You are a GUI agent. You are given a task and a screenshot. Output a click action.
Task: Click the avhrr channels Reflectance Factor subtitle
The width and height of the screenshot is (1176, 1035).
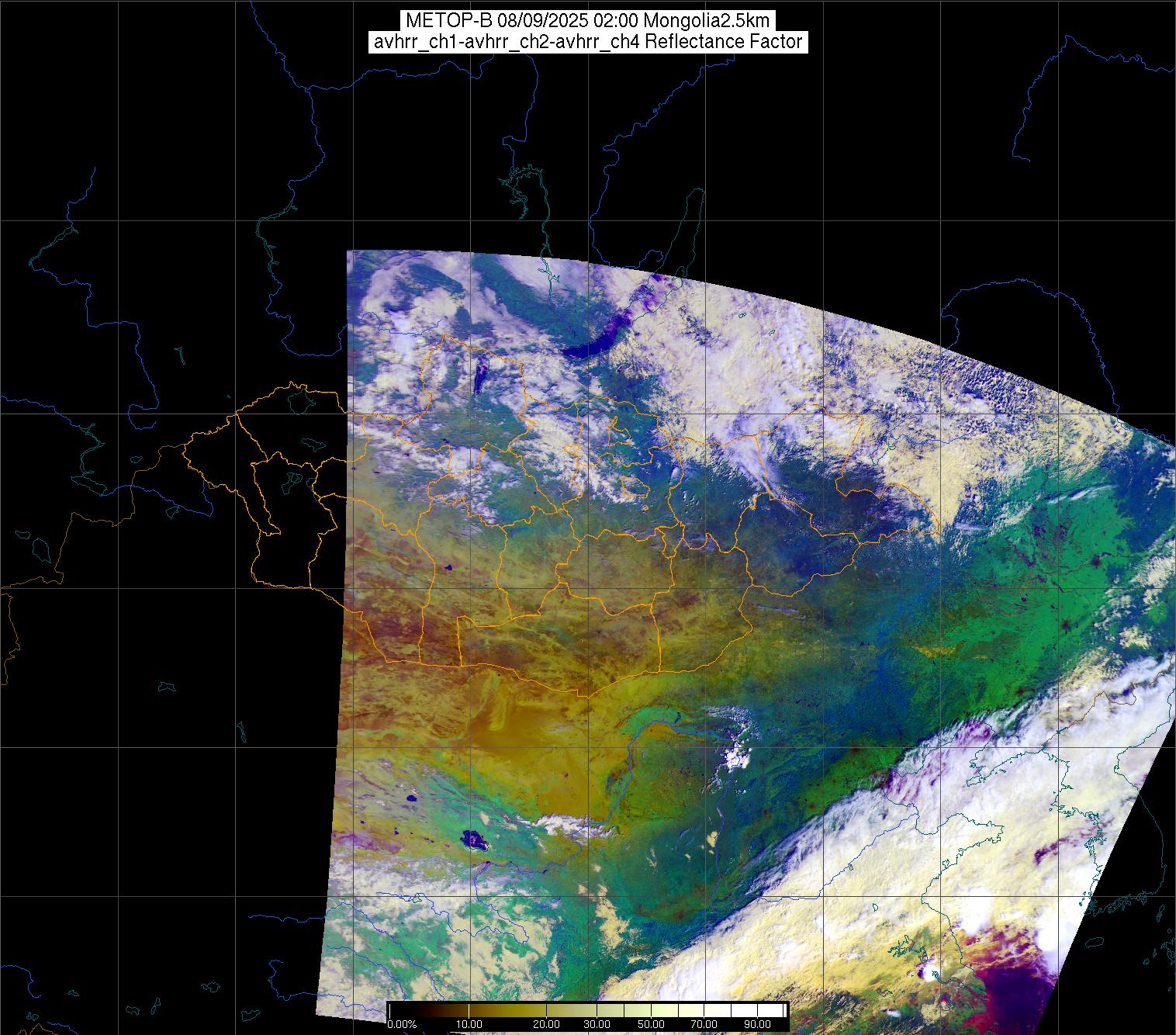(587, 42)
